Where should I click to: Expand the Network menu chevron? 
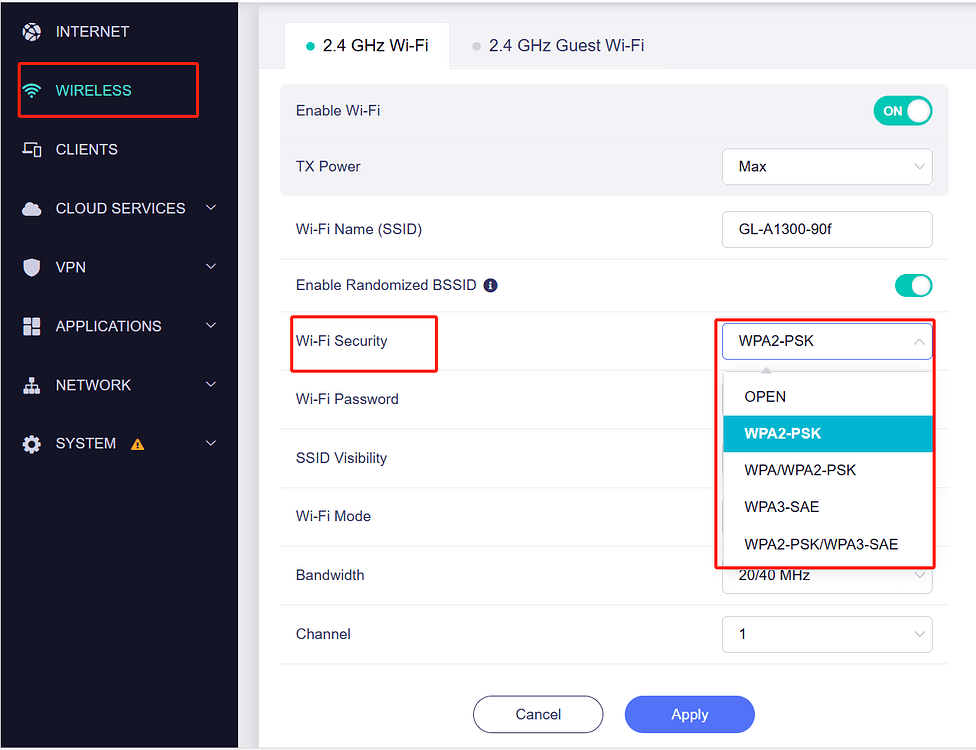pyautogui.click(x=211, y=385)
